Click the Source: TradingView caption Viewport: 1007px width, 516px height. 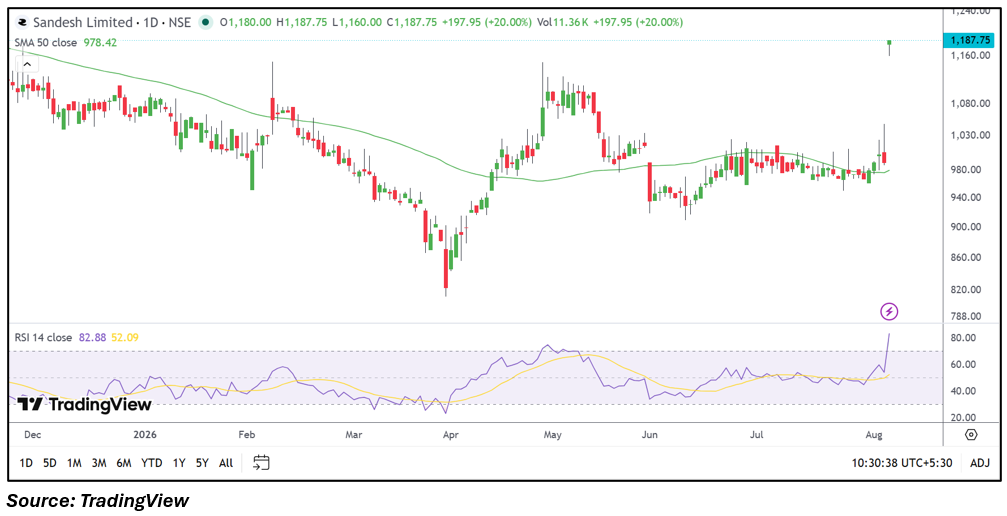pyautogui.click(x=98, y=499)
